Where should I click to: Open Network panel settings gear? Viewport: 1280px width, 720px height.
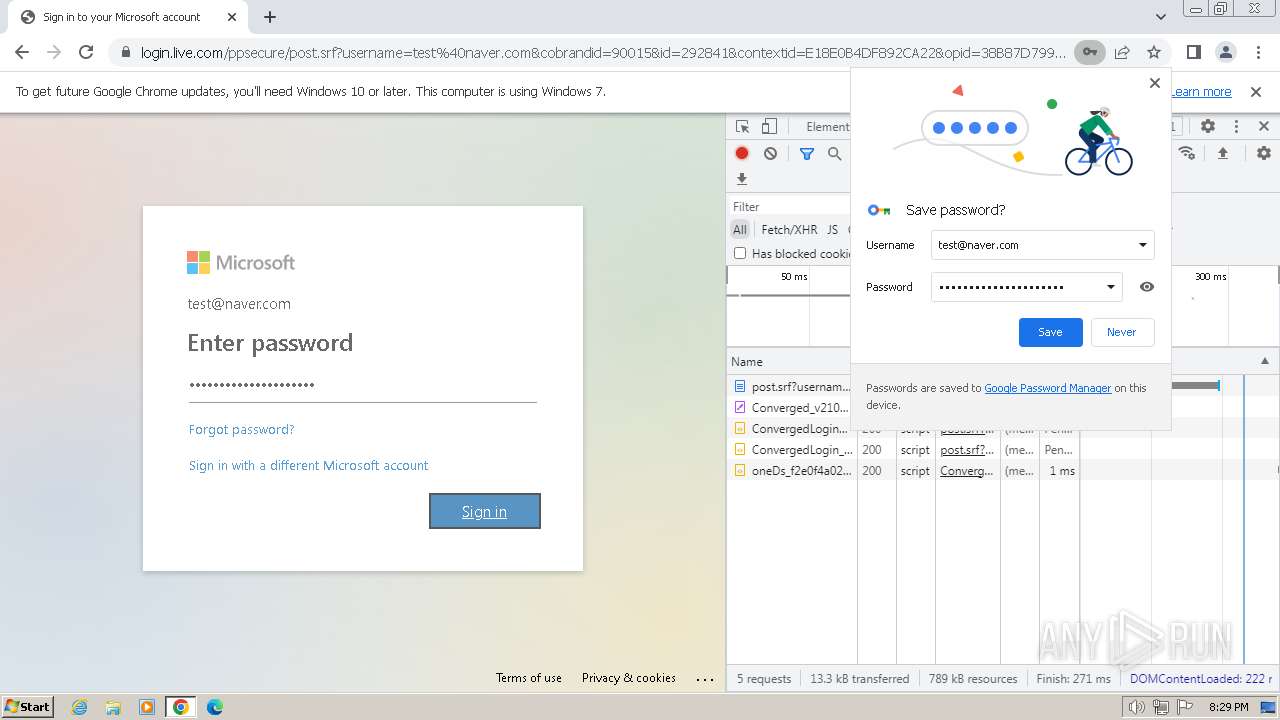(1264, 153)
